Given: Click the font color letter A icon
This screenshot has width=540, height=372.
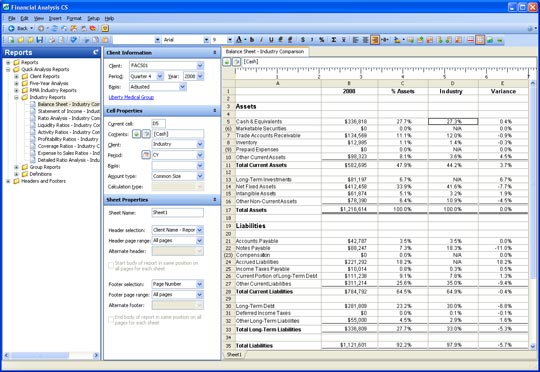Looking at the screenshot, I should point(239,40).
